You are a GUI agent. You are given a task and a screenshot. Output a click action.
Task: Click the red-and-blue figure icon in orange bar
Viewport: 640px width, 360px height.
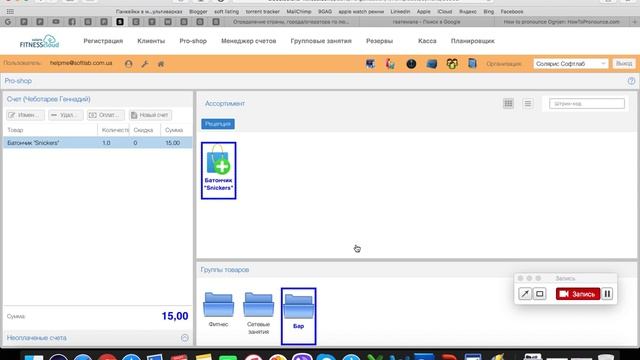click(390, 64)
